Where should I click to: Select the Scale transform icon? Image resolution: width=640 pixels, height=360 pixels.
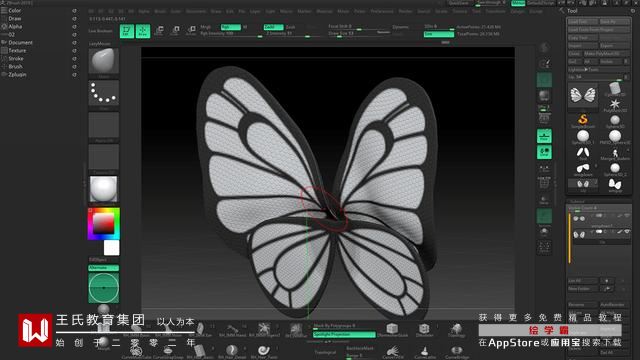tap(175, 31)
